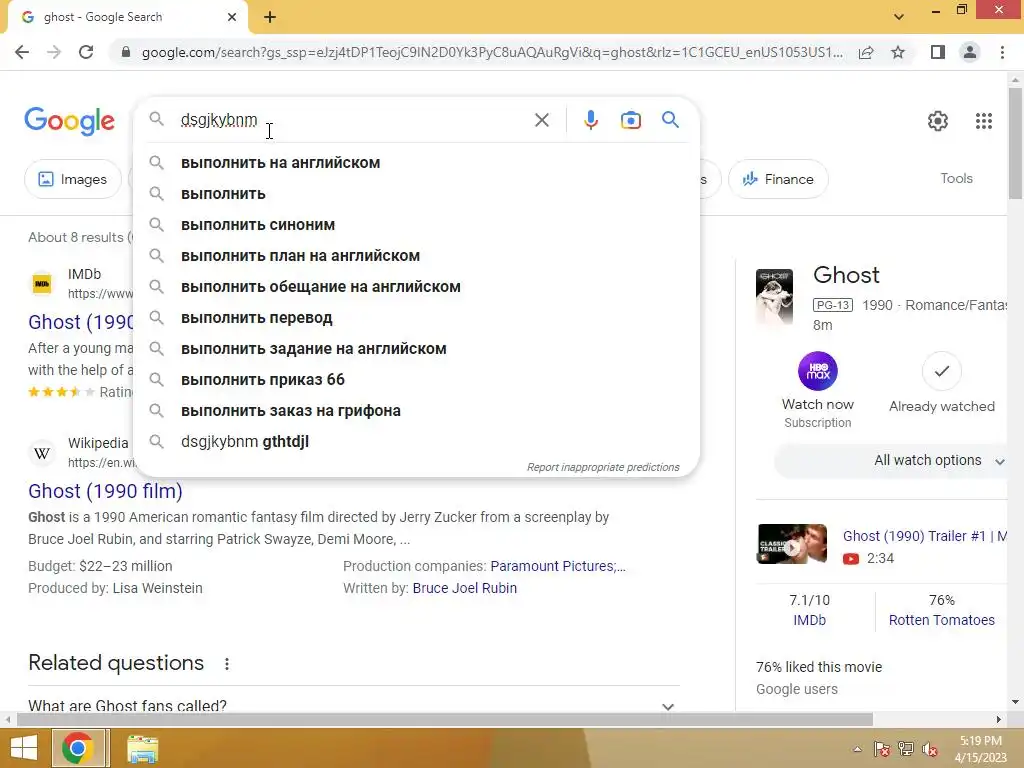This screenshot has width=1024, height=768.
Task: Click 'Report inappropriate predictions' link
Action: point(603,468)
